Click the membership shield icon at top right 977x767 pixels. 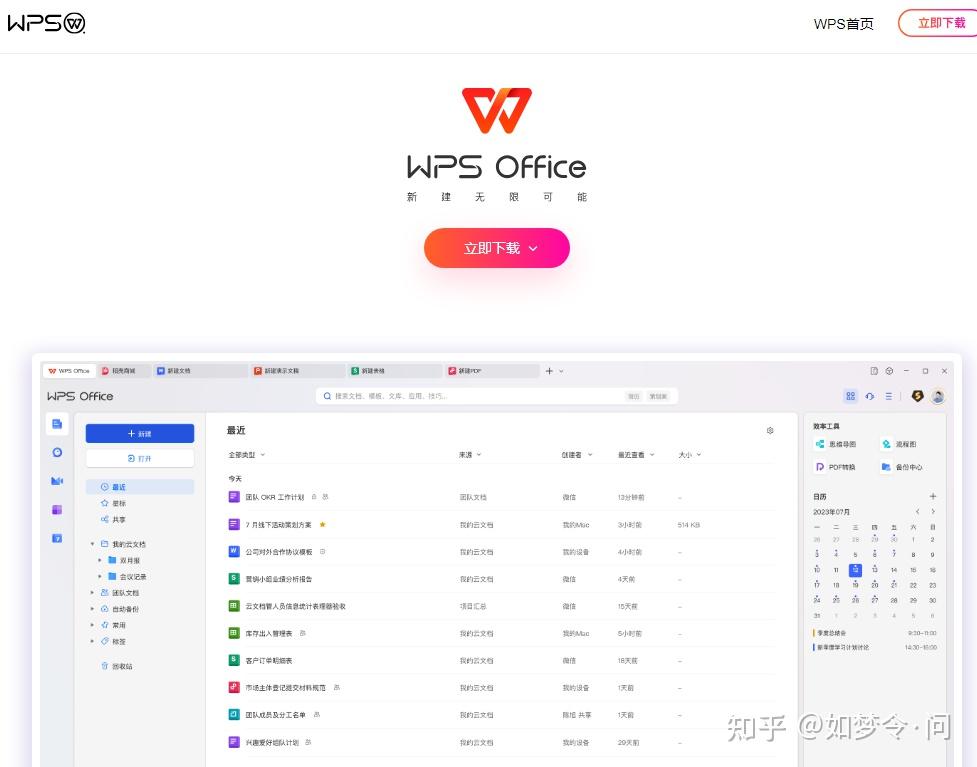click(x=917, y=396)
